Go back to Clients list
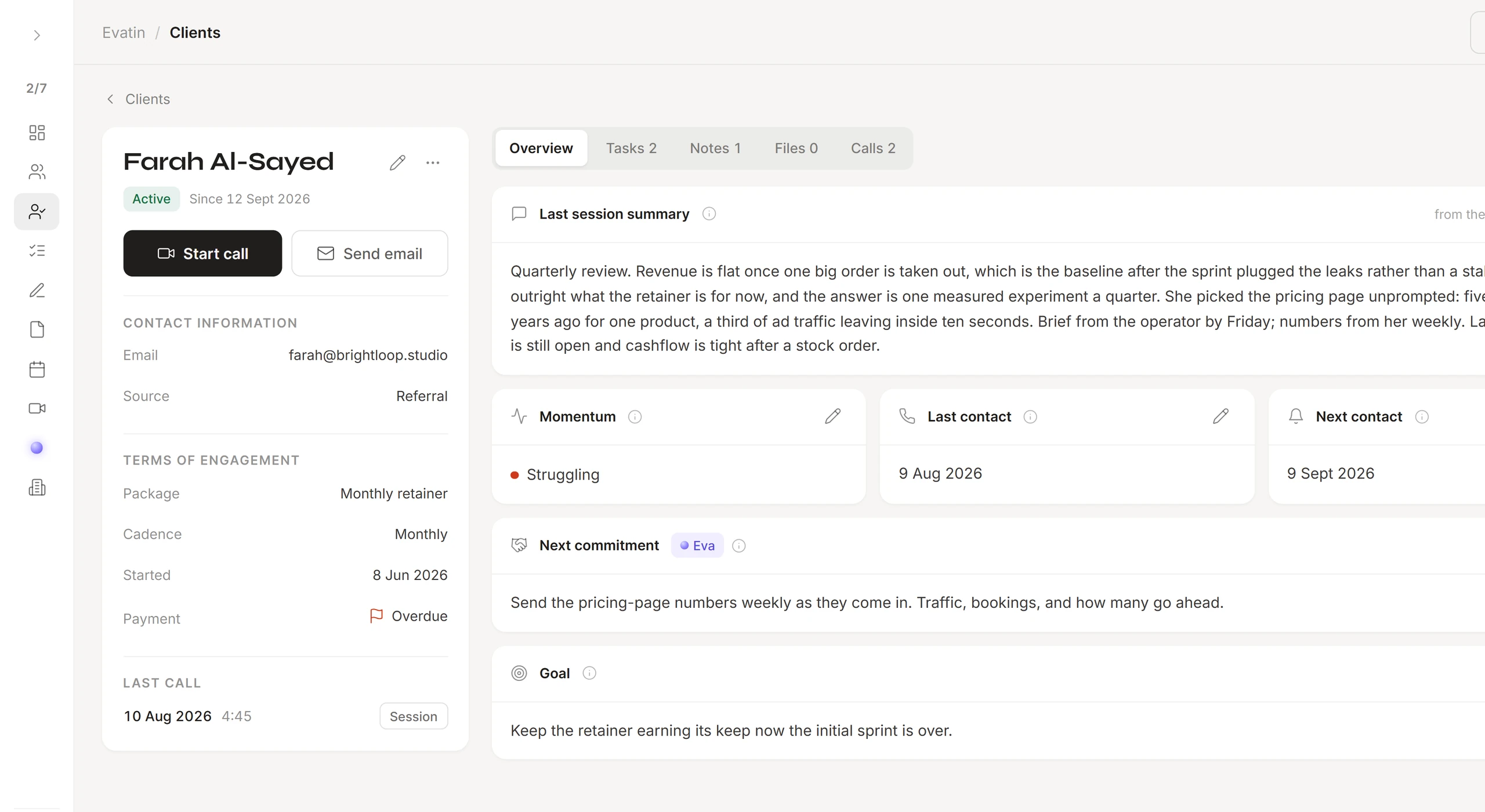Viewport: 1485px width, 812px height. click(138, 99)
